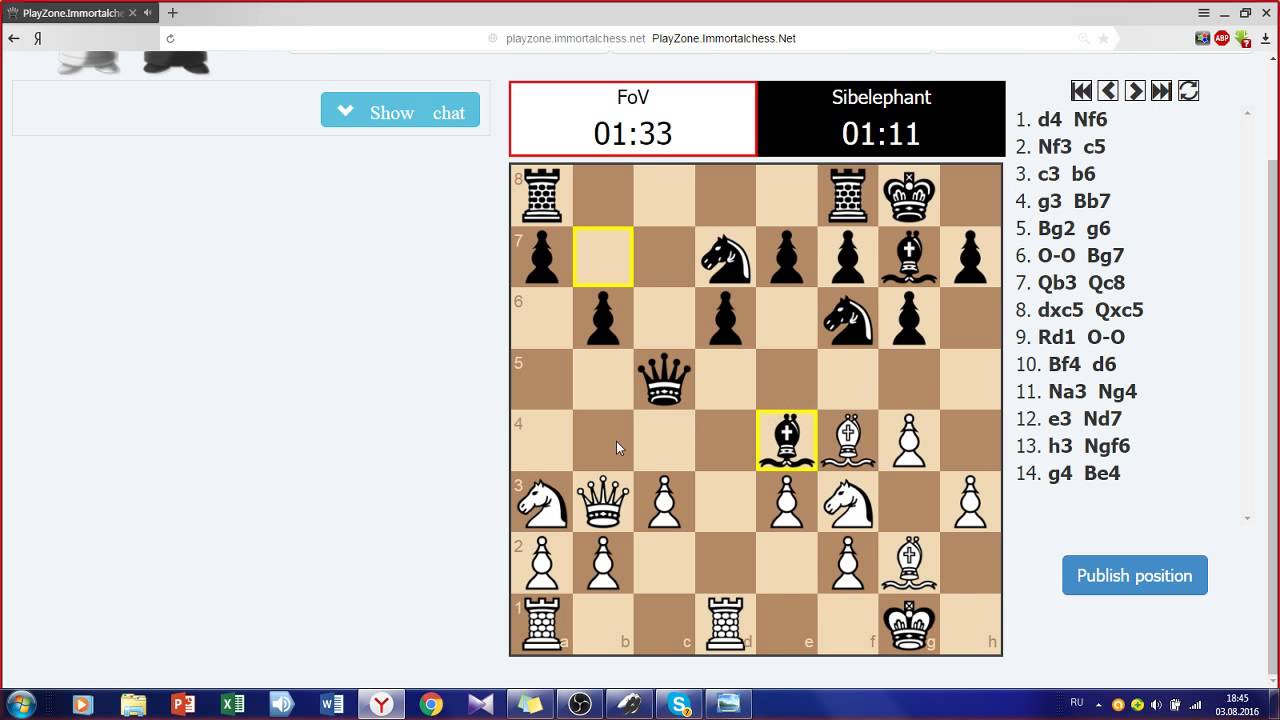
Task: Click Sibelephant player clock panel
Action: [x=881, y=119]
